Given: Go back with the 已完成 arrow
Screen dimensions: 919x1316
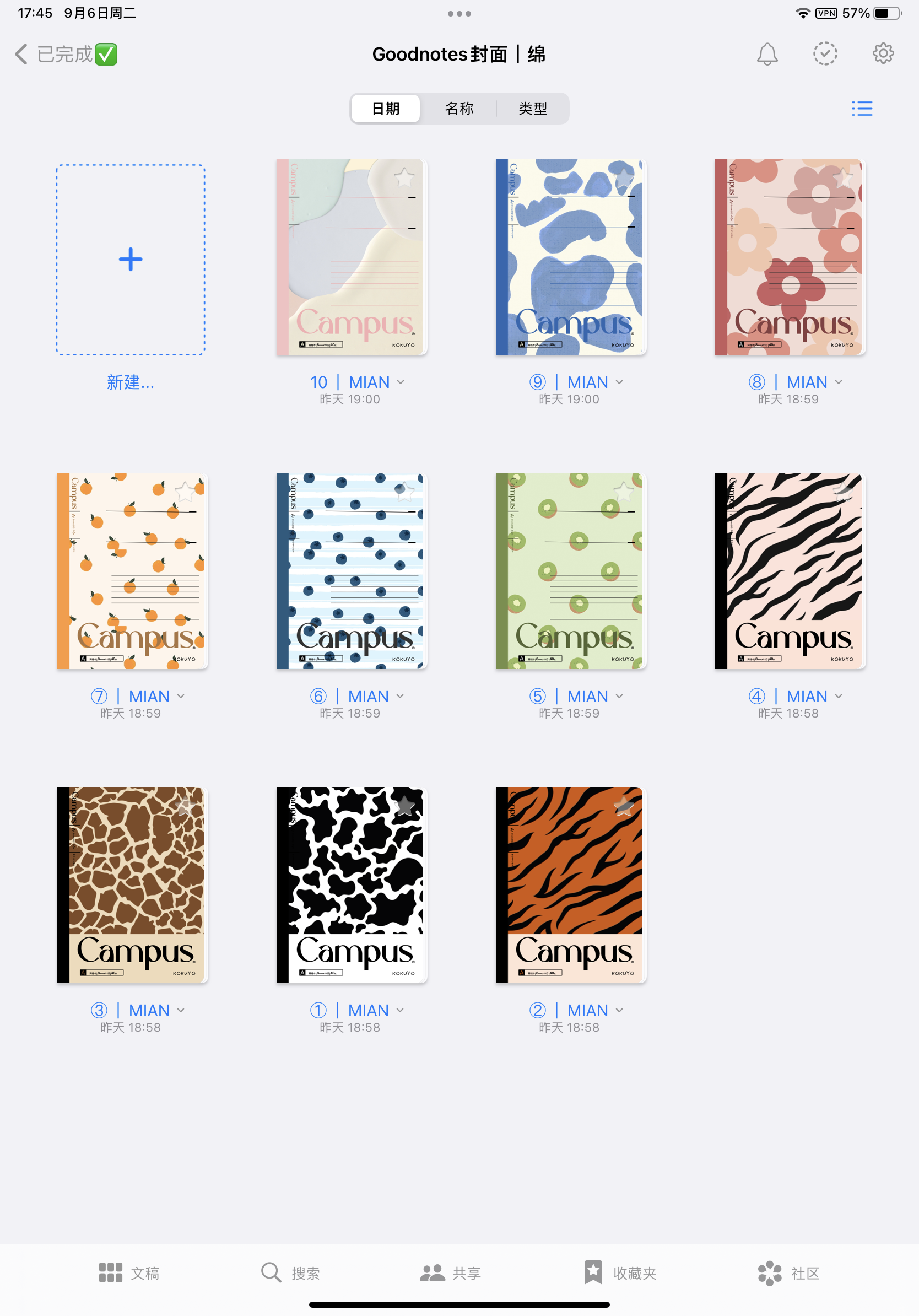Looking at the screenshot, I should tap(21, 54).
